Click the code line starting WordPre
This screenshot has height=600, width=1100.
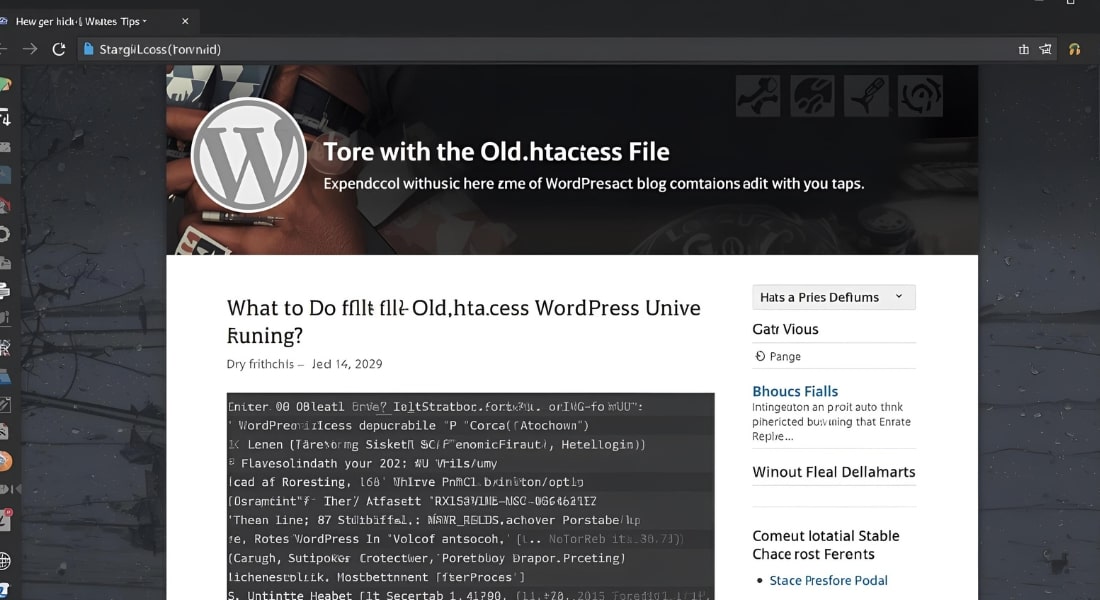pyautogui.click(x=408, y=425)
